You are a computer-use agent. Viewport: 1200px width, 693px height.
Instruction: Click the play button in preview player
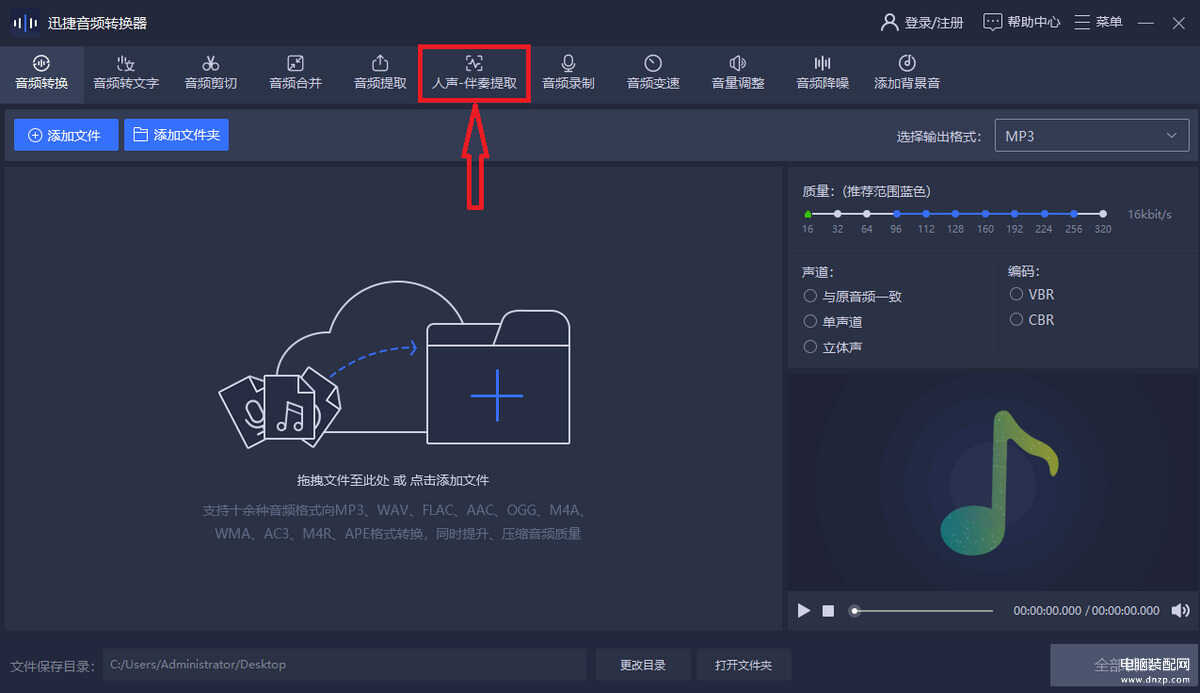coord(804,610)
